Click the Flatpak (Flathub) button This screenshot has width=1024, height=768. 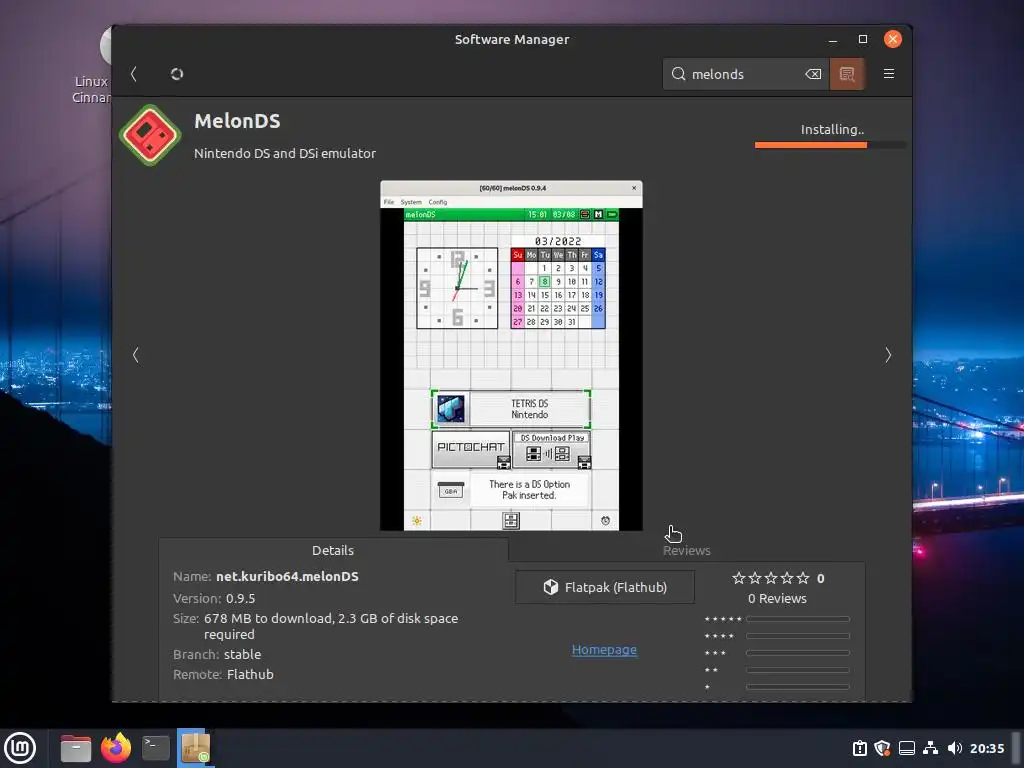tap(605, 587)
